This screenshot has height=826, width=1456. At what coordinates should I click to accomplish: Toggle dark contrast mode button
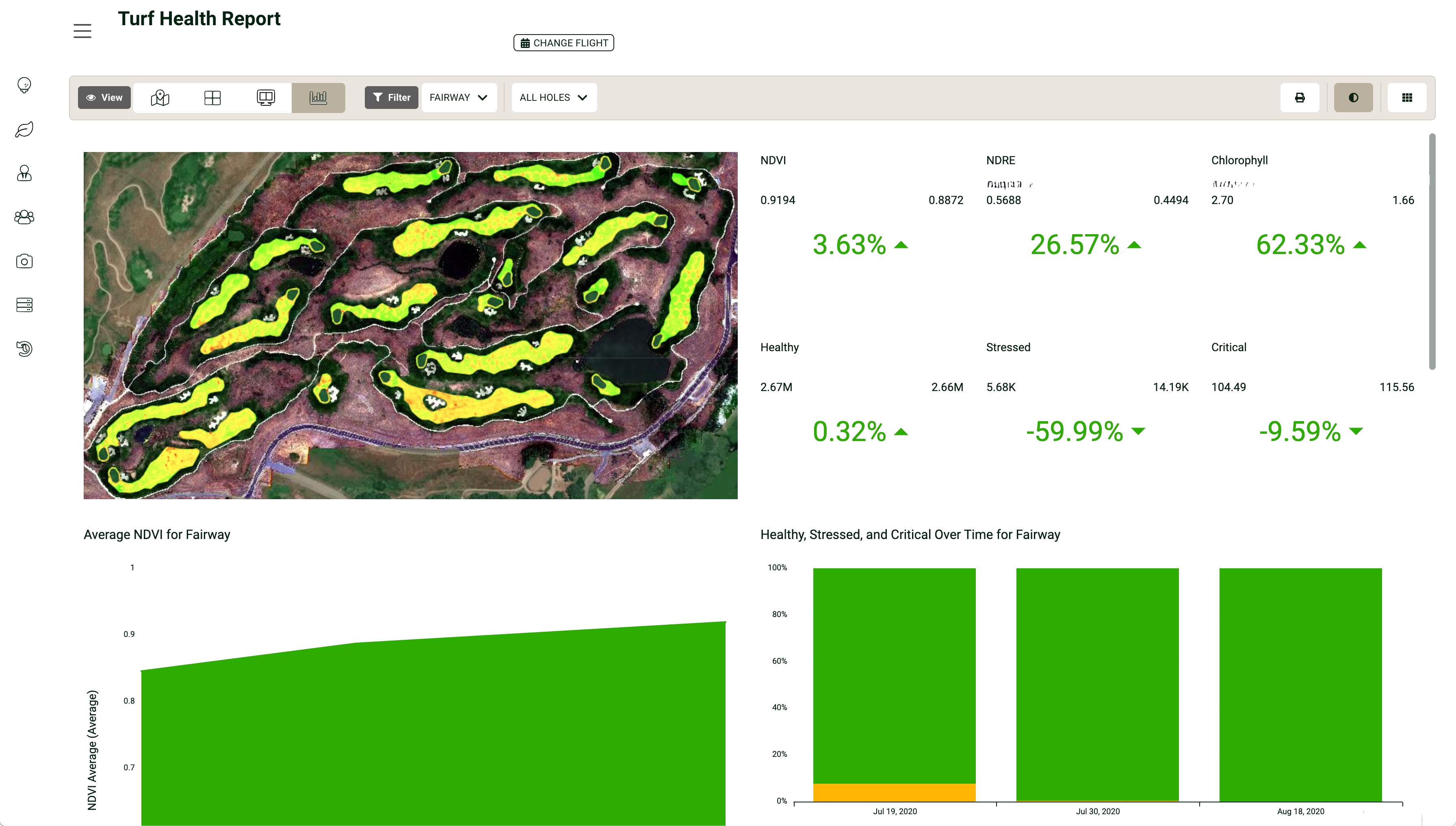(x=1353, y=98)
